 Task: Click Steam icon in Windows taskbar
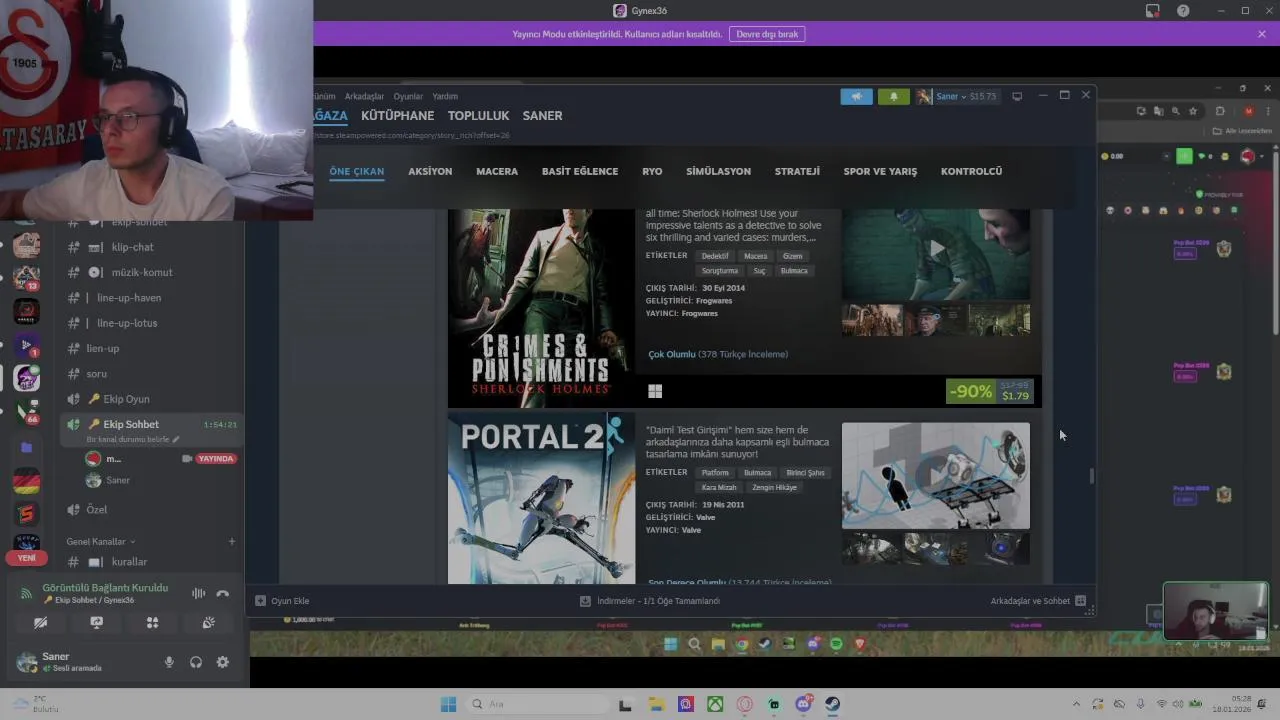832,705
